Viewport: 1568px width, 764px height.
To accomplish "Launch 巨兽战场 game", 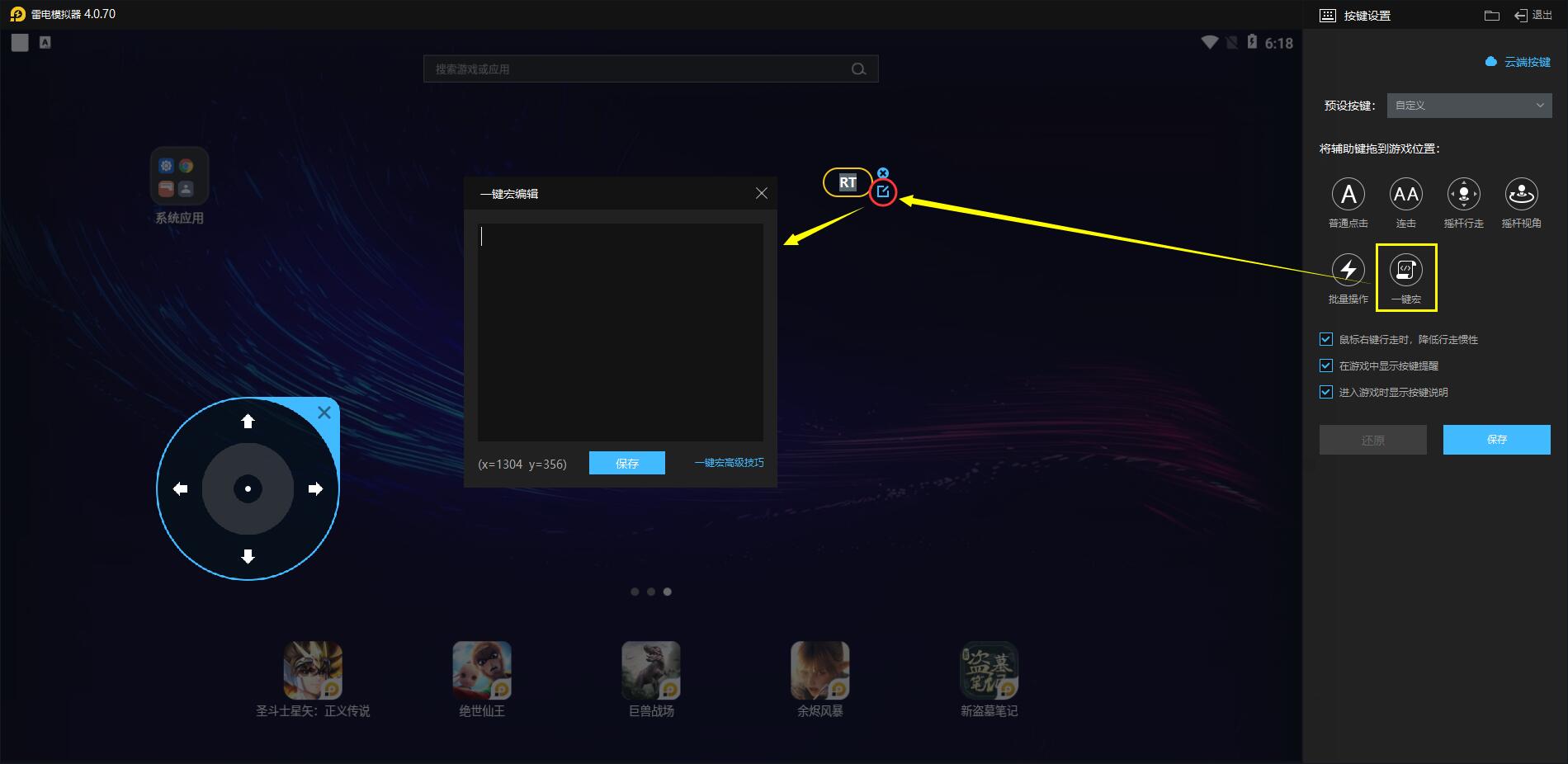I will 651,671.
